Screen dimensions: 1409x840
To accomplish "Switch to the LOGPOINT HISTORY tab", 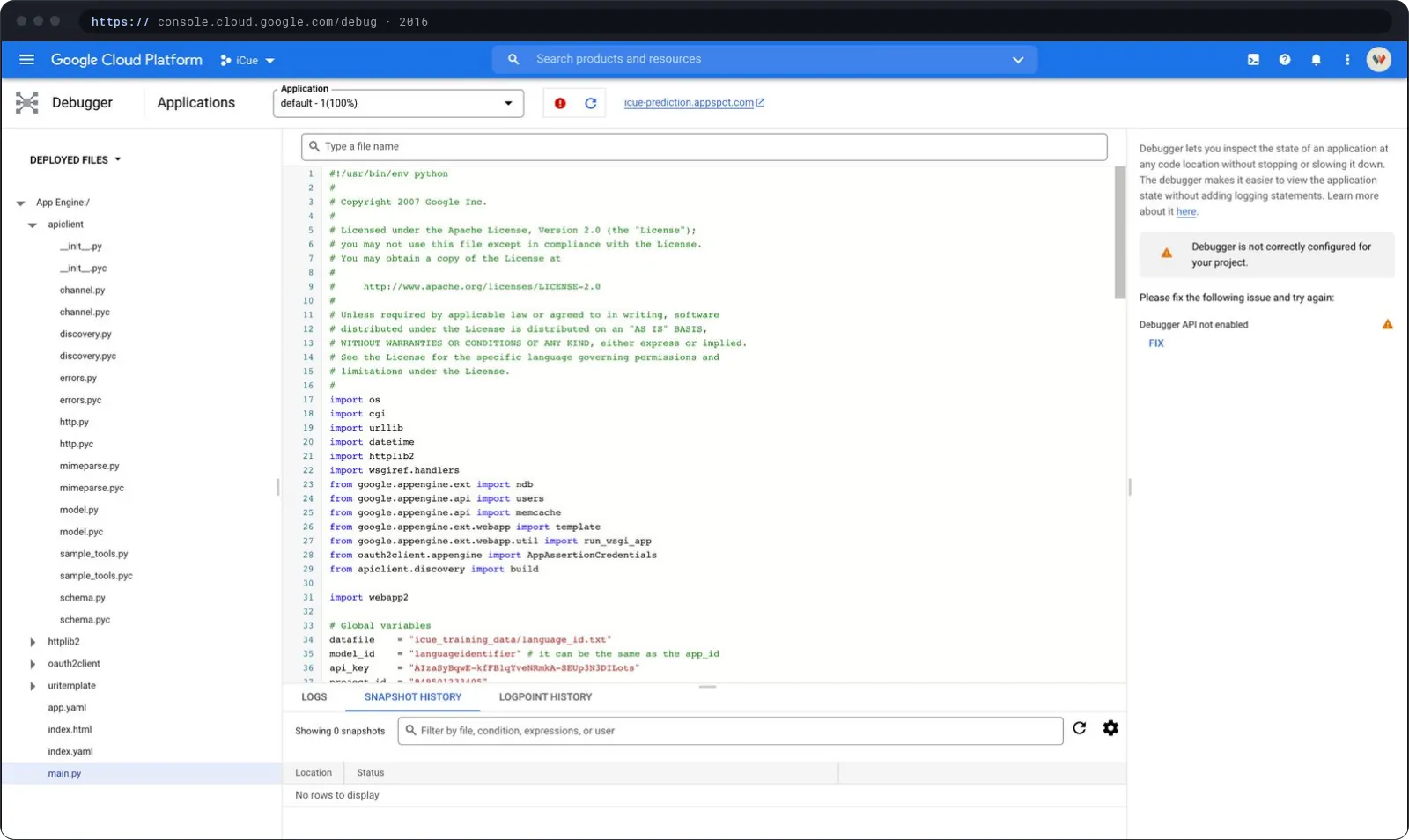I will 545,697.
